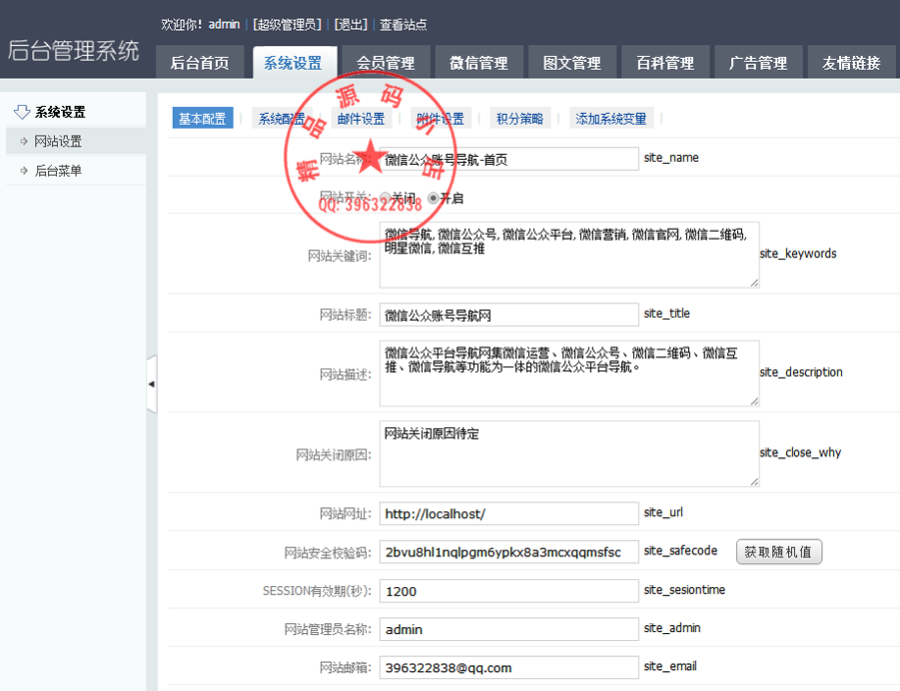Switch to the 广告管理 tab
The width and height of the screenshot is (900, 691).
758,62
